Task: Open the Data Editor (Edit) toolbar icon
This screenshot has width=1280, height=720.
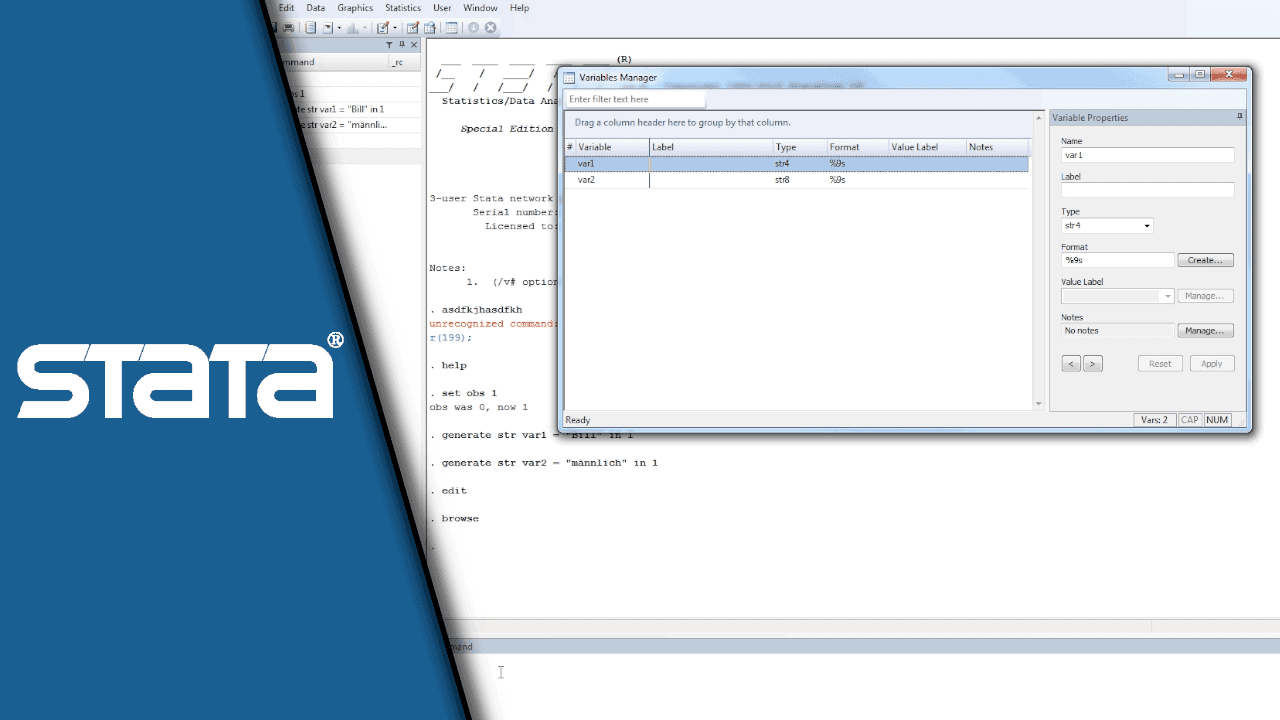Action: click(412, 28)
